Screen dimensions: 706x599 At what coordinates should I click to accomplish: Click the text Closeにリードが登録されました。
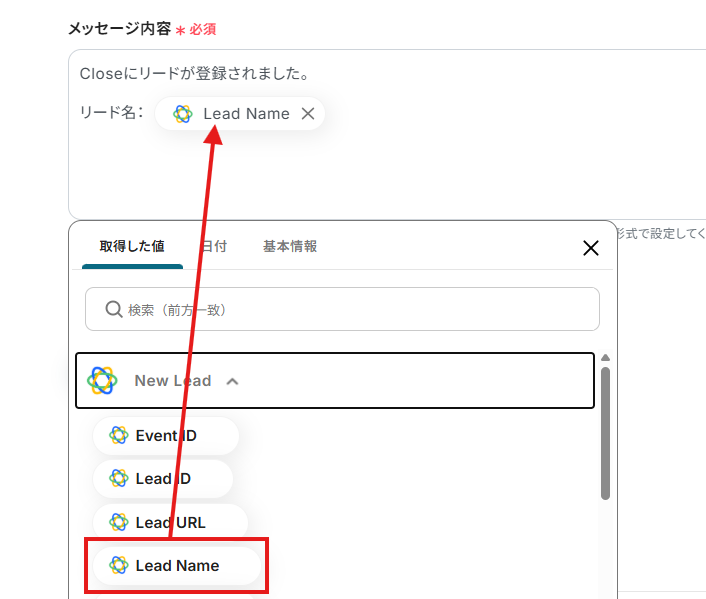(195, 73)
